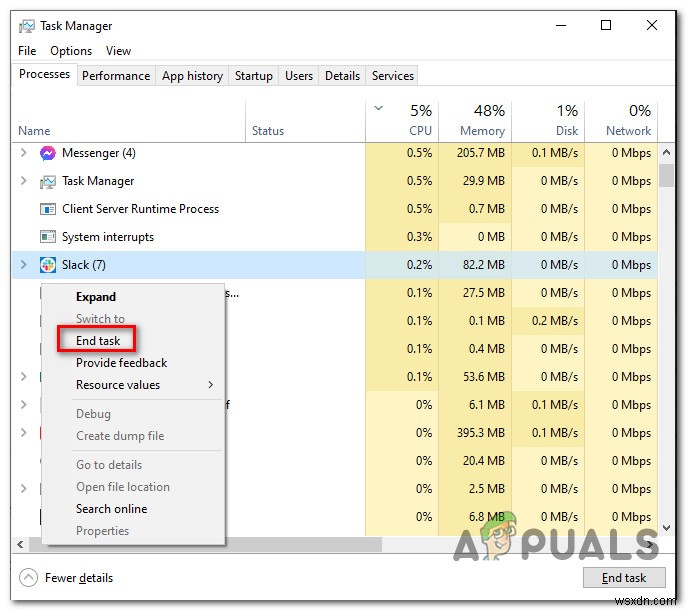This screenshot has width=688, height=611.
Task: Open the File menu
Action: (27, 51)
